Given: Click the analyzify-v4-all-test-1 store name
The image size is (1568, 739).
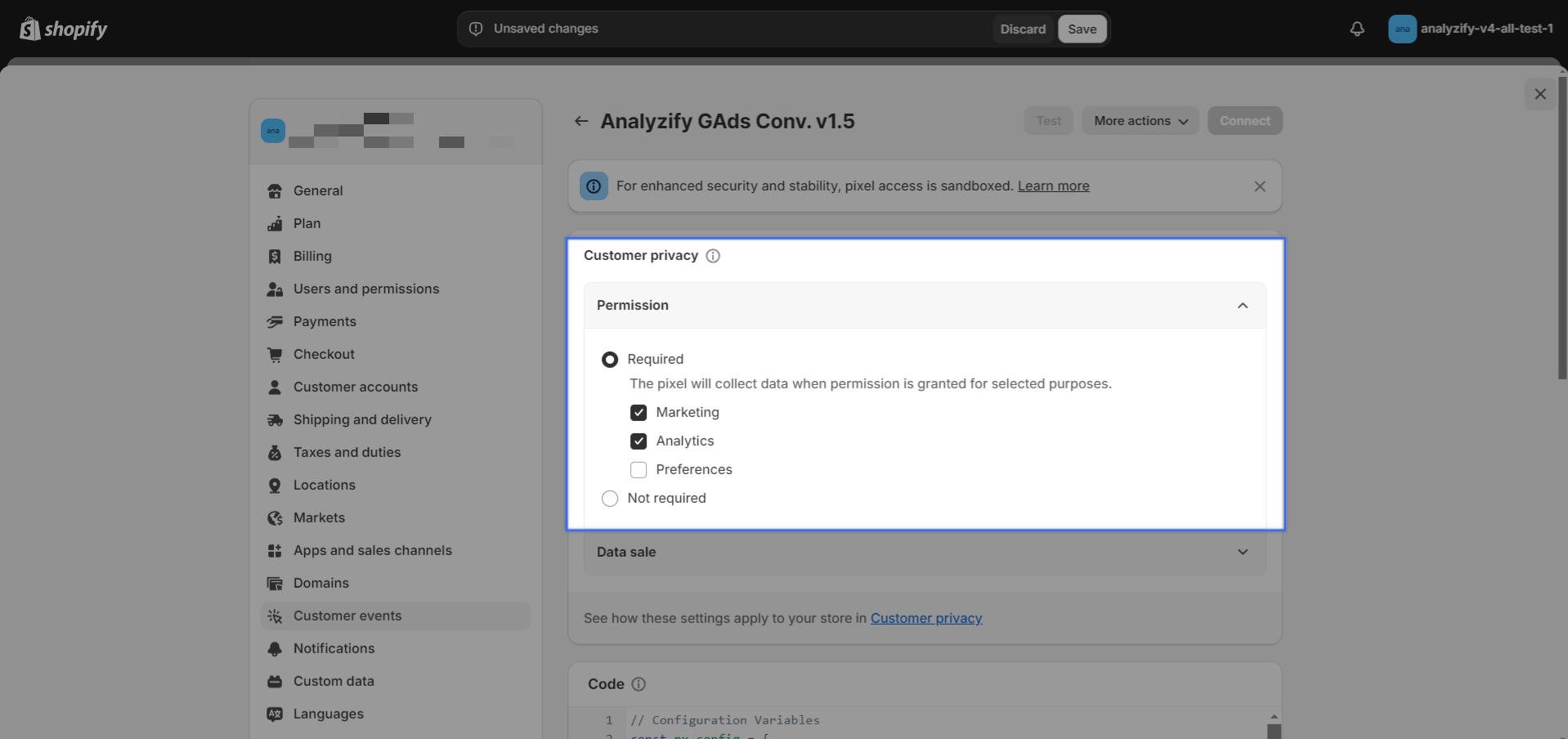Looking at the screenshot, I should click(1487, 29).
